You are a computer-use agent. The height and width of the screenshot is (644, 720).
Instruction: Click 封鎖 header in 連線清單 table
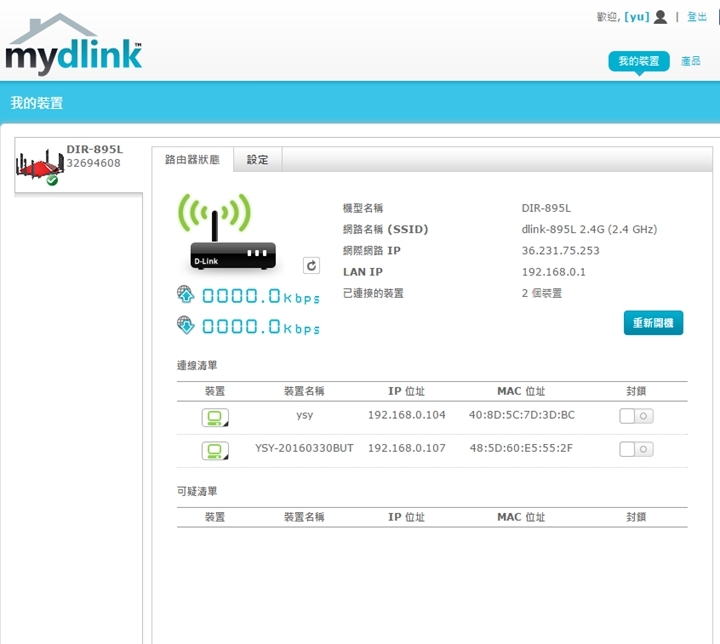pos(636,391)
